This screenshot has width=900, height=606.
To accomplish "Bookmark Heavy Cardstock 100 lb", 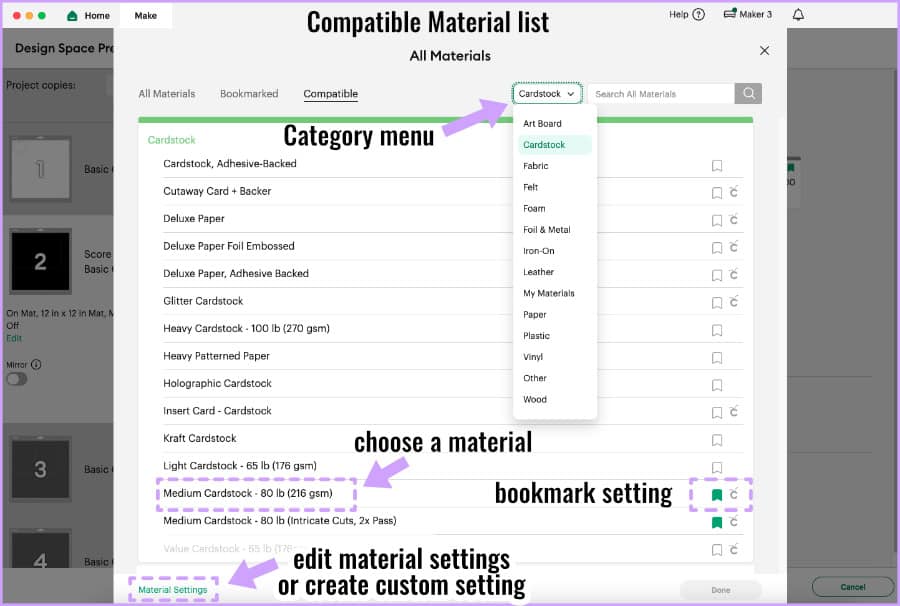I will pyautogui.click(x=716, y=331).
